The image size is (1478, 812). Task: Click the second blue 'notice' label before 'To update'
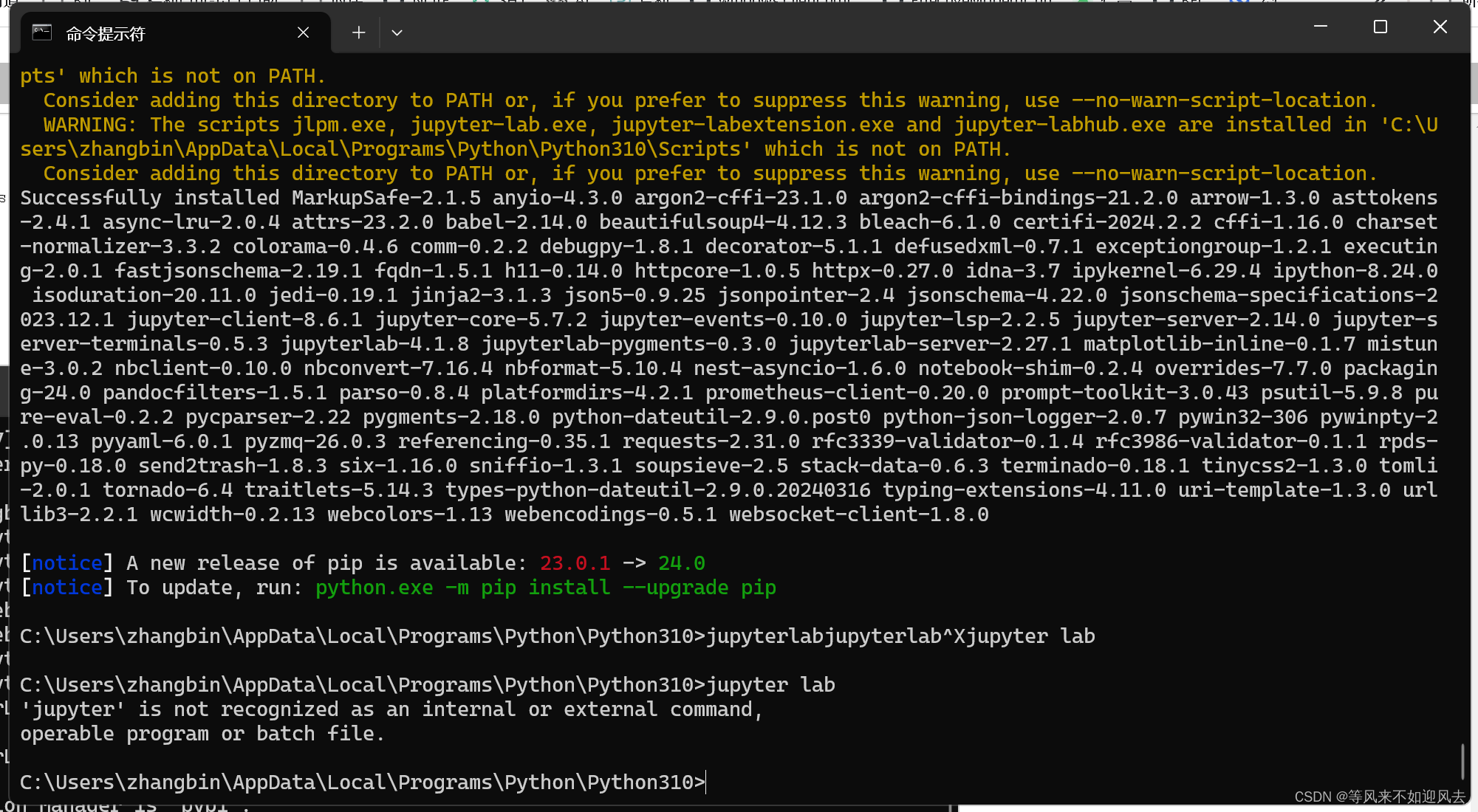[67, 588]
